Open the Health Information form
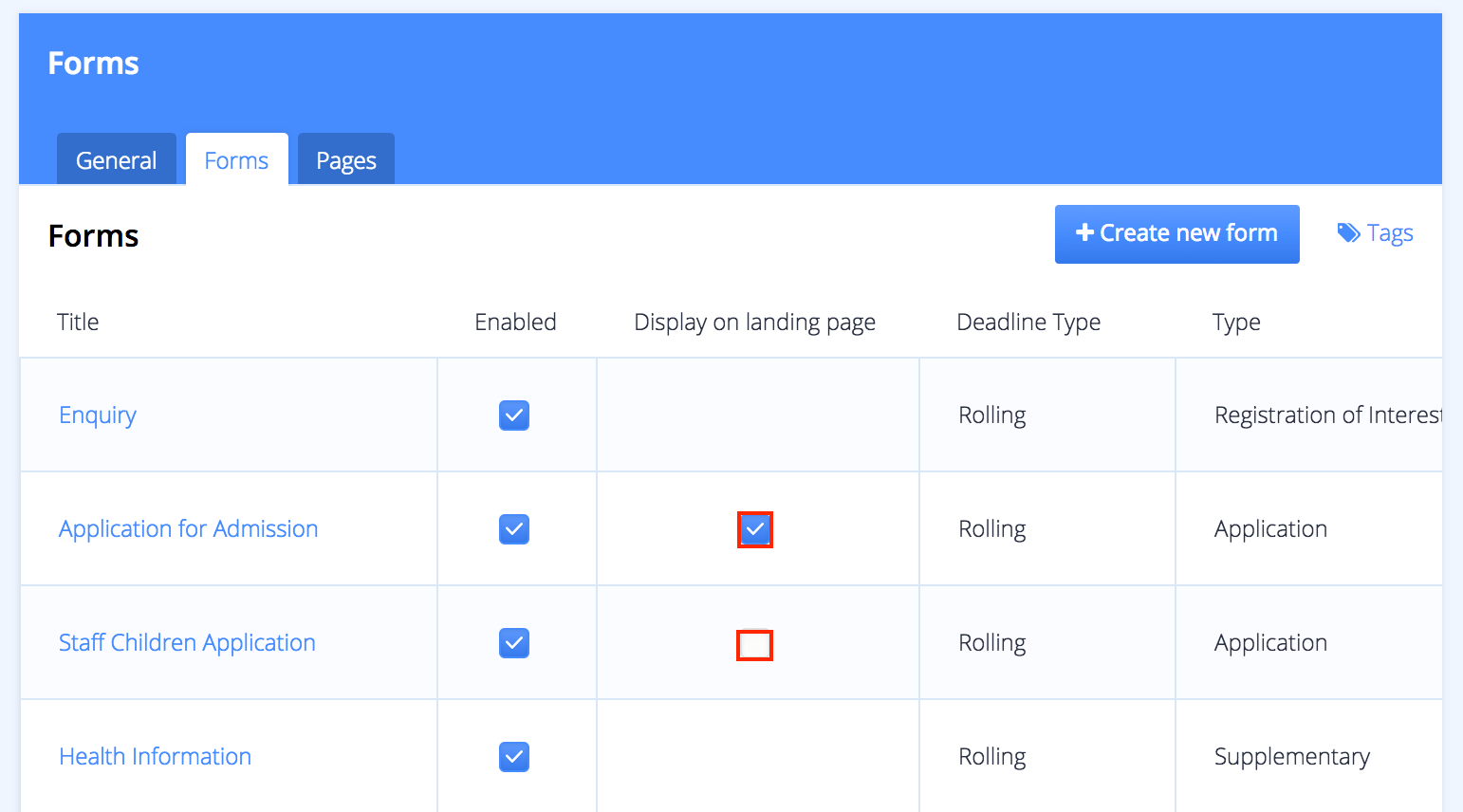Screen dimensions: 1463x812 pyautogui.click(x=155, y=757)
